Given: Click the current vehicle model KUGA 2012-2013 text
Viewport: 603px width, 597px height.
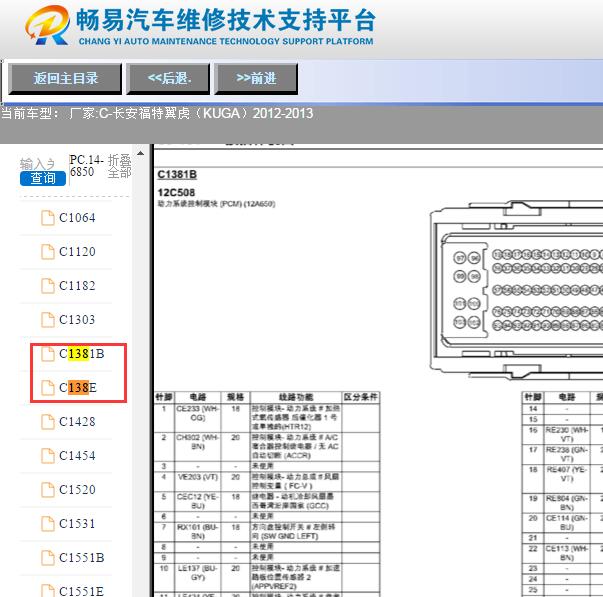Looking at the screenshot, I should point(157,113).
